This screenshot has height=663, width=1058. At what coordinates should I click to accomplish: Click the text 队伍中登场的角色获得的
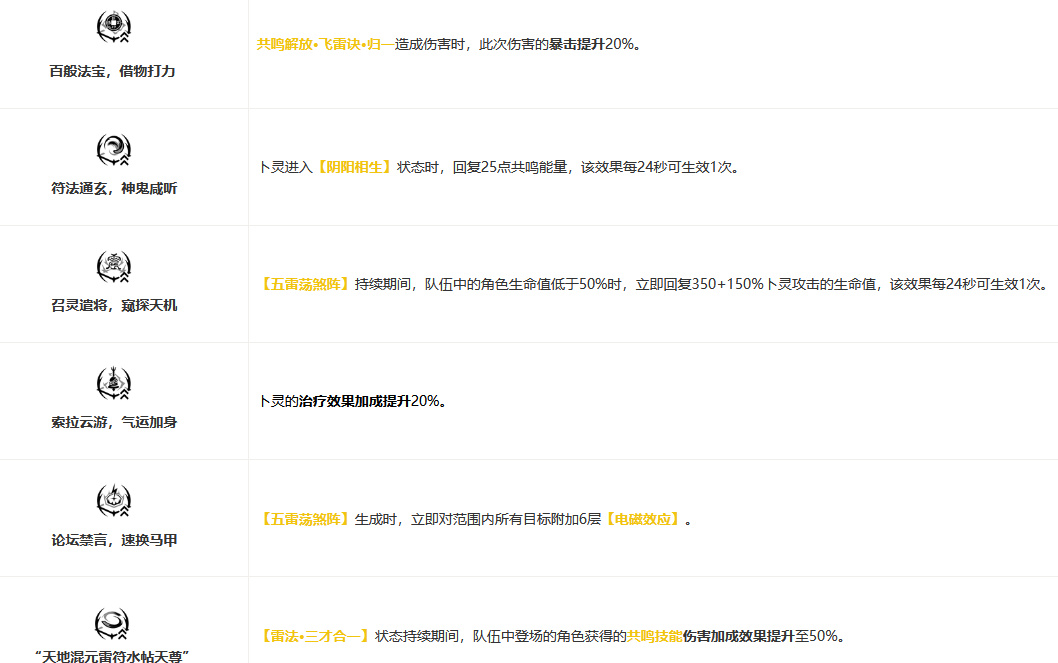549,636
